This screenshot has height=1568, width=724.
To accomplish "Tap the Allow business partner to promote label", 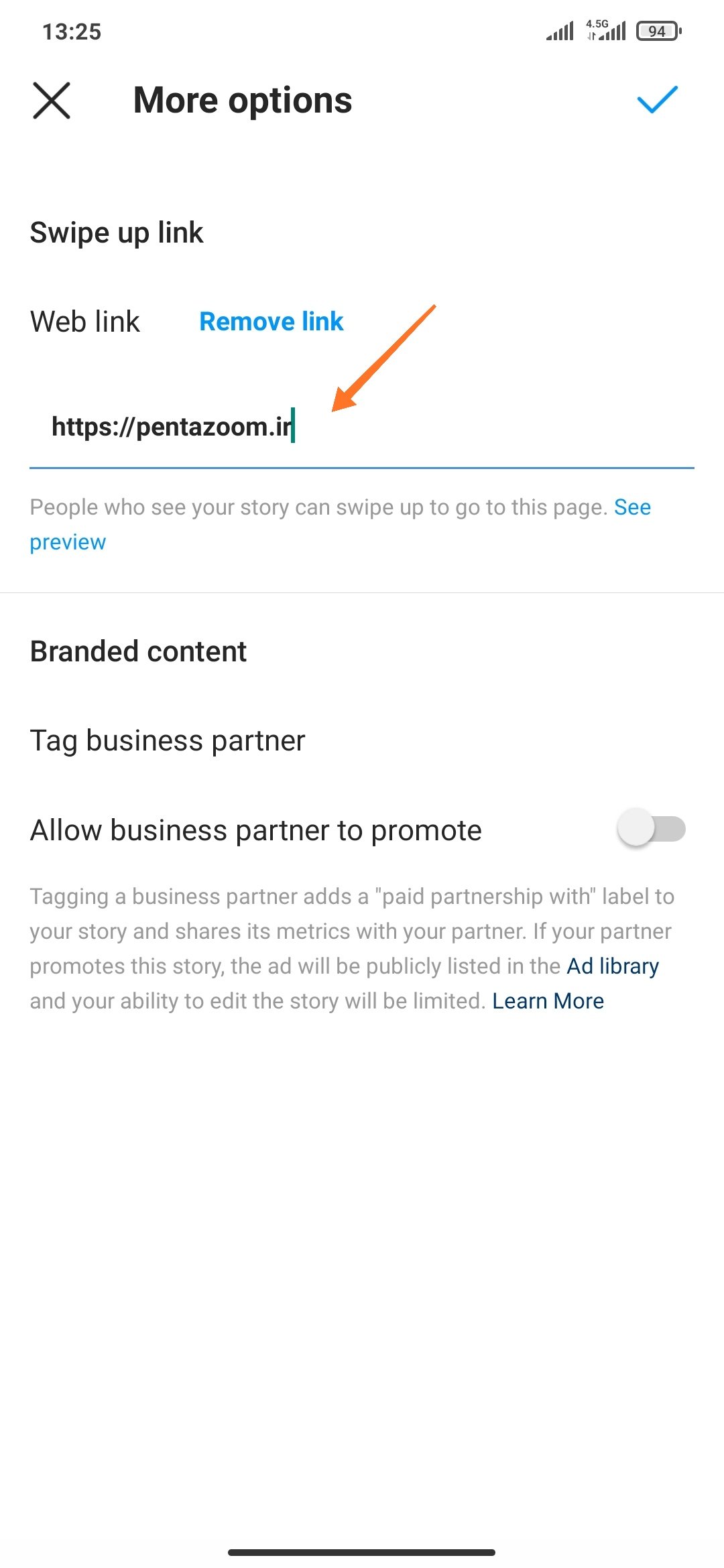I will click(x=256, y=830).
